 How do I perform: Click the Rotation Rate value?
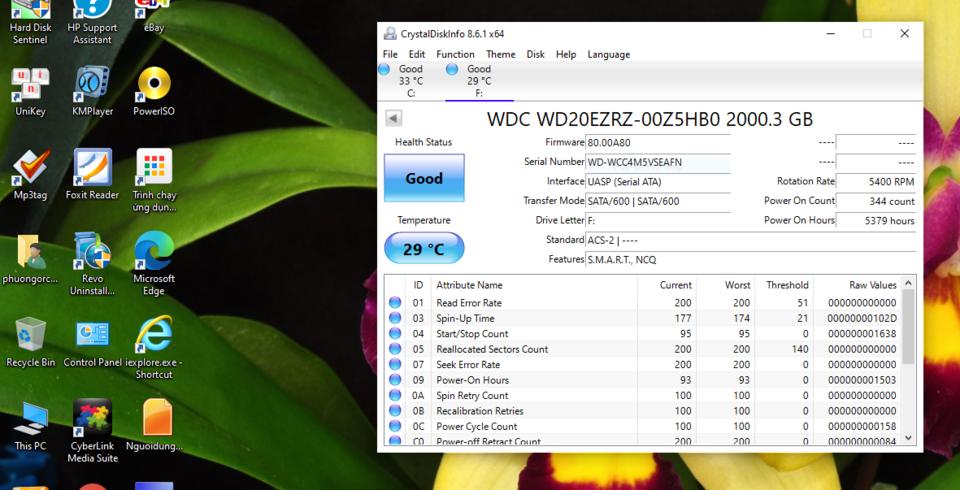(876, 182)
